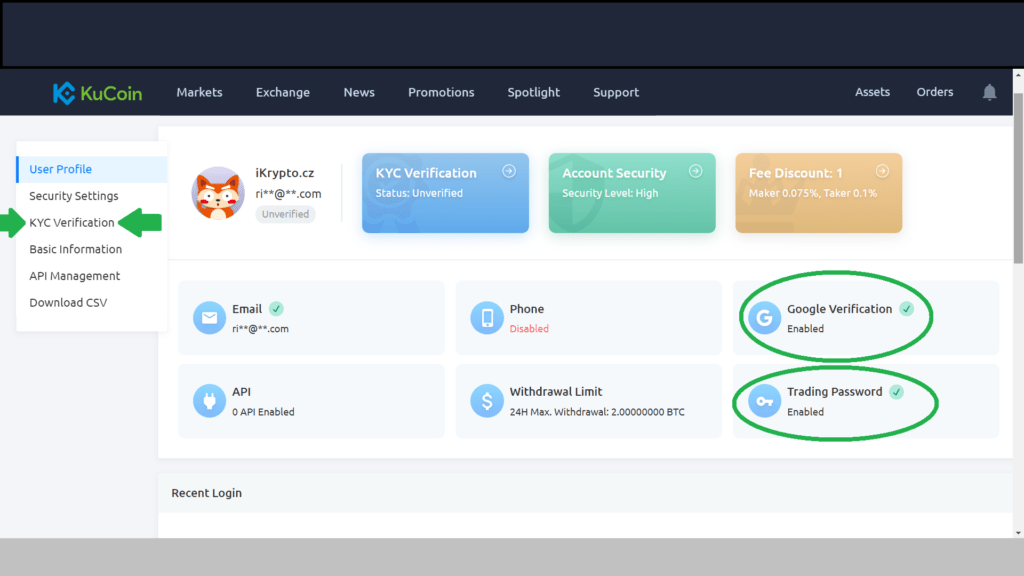This screenshot has width=1024, height=576.
Task: Click the 24H Max. Withdrawal amount text
Action: click(x=597, y=412)
